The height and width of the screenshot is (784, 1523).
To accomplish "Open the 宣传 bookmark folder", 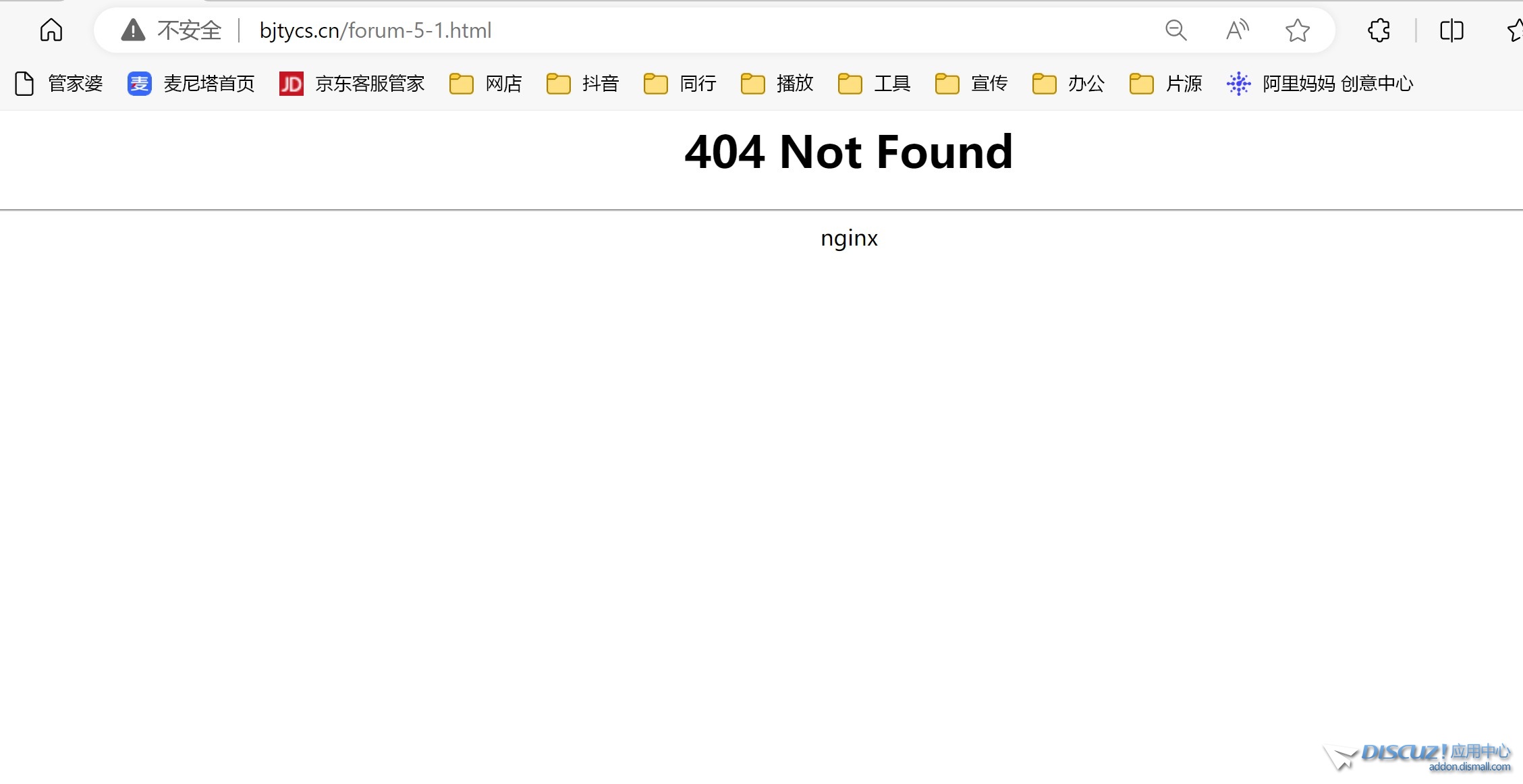I will point(972,84).
